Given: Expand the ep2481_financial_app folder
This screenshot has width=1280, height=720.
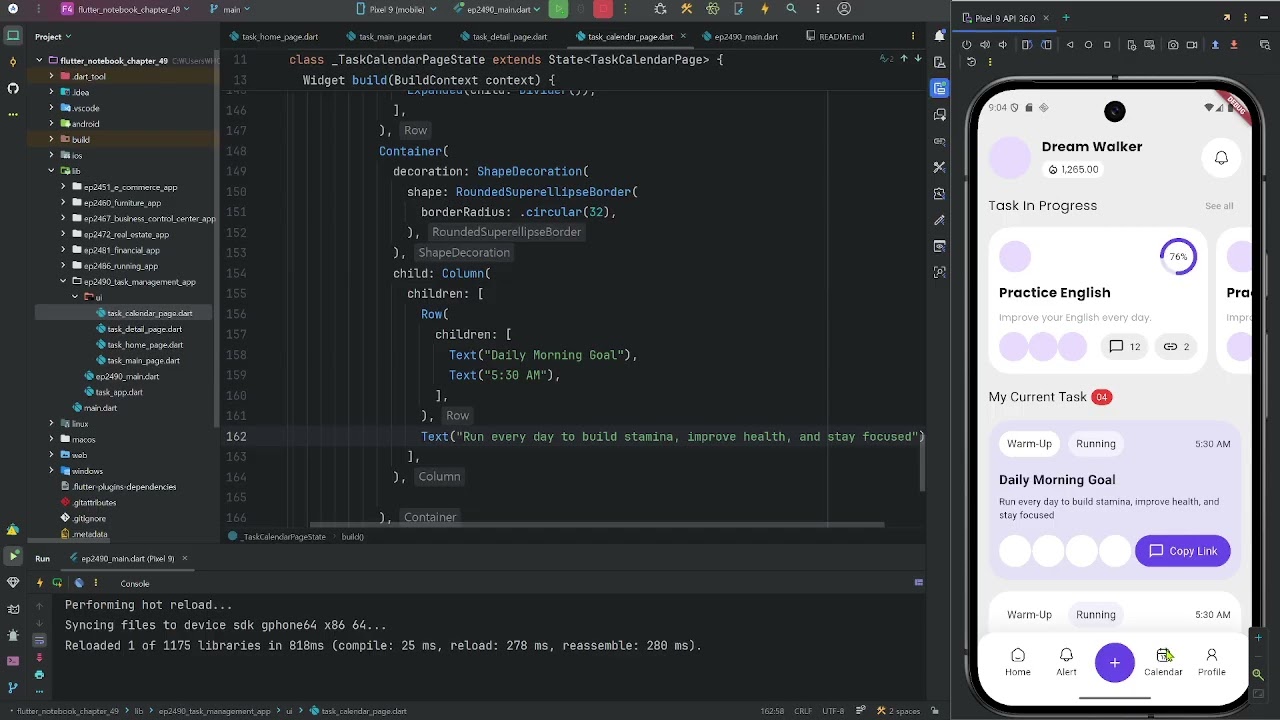Looking at the screenshot, I should tap(63, 250).
